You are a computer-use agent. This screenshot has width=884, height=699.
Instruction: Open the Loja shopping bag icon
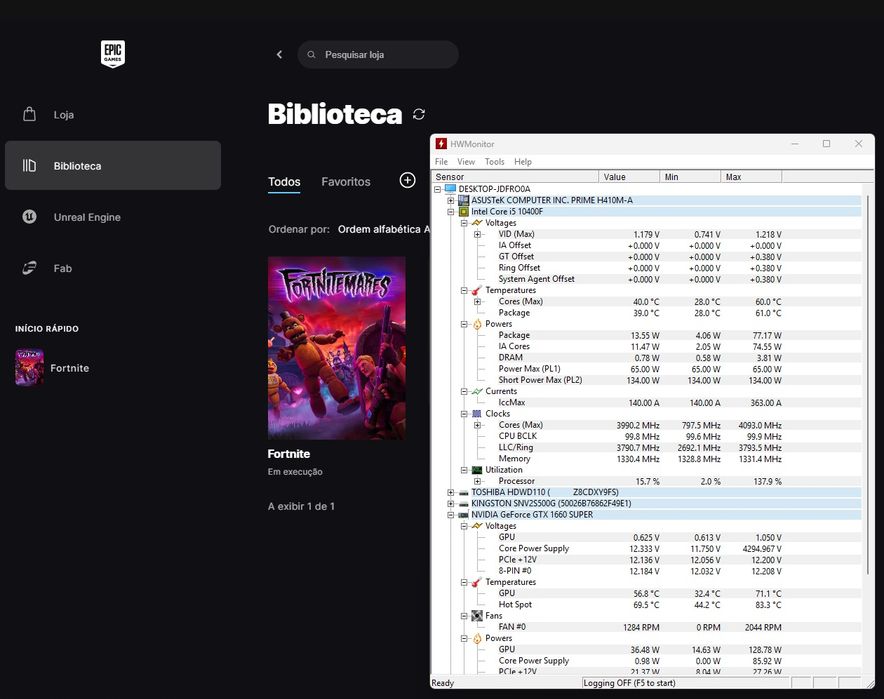pos(29,114)
